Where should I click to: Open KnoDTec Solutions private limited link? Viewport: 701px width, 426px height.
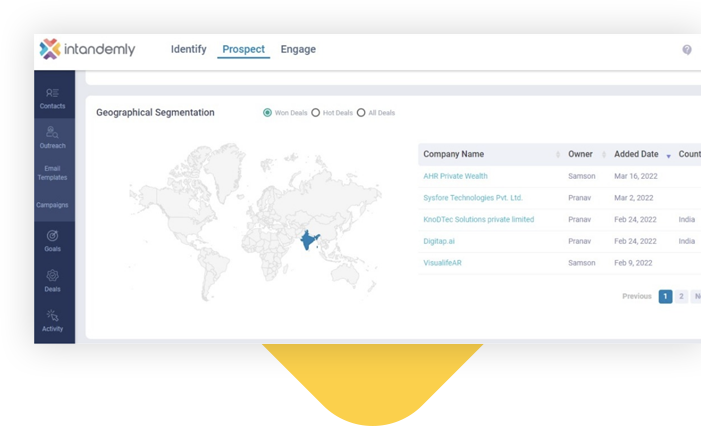coord(478,219)
